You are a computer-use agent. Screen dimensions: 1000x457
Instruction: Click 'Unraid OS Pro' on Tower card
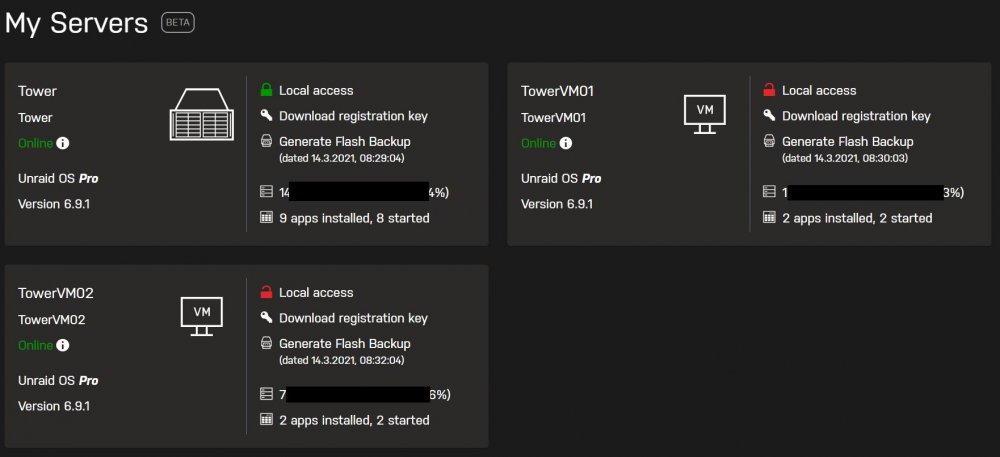(58, 178)
